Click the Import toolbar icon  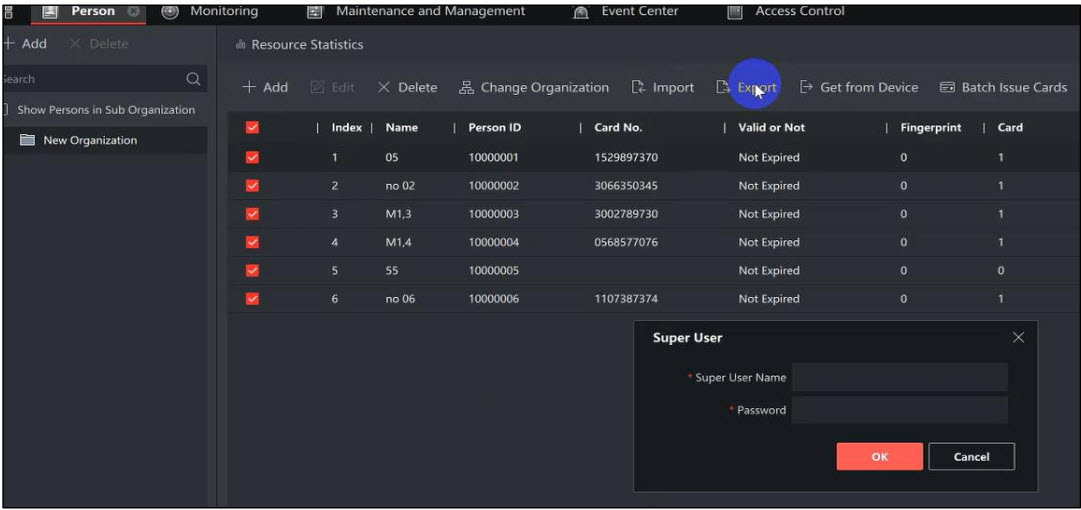point(639,88)
